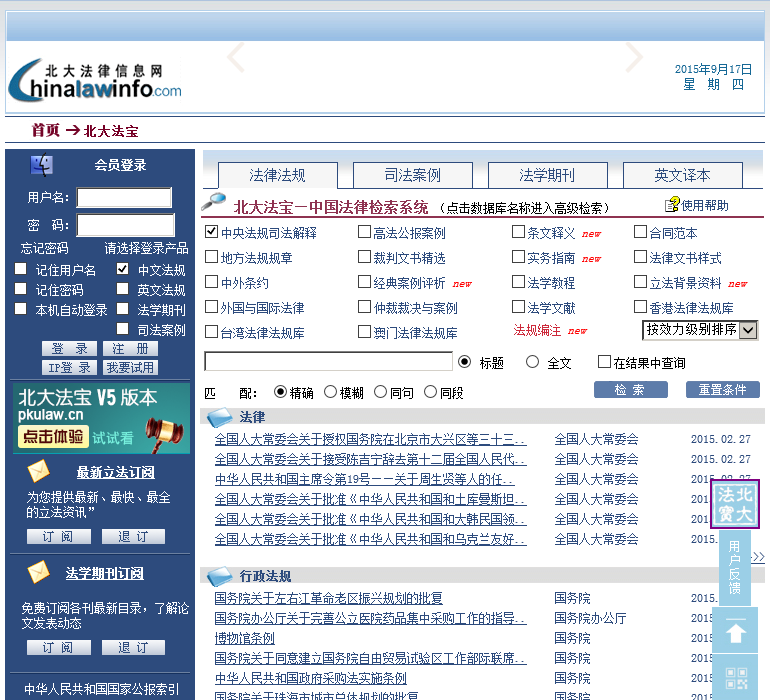This screenshot has height=700, width=770.
Task: Click the 使用帮助 help icon
Action: [672, 205]
